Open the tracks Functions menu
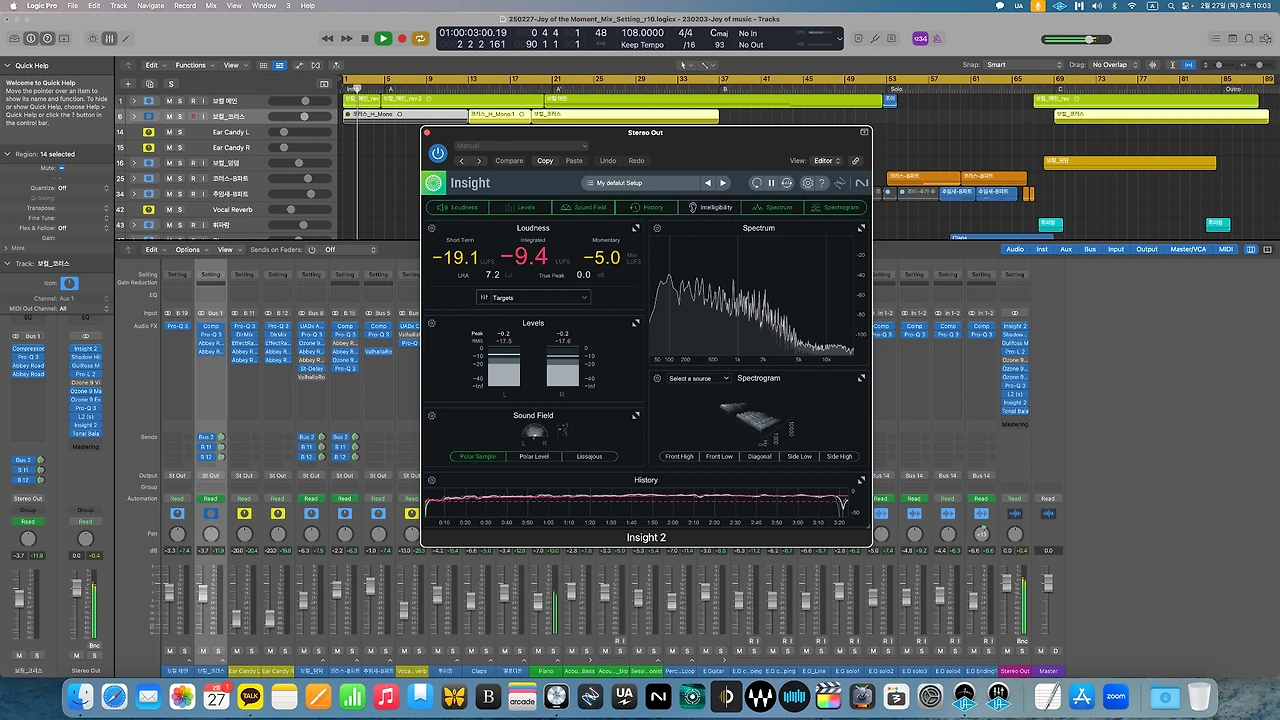The width and height of the screenshot is (1280, 720). pyautogui.click(x=193, y=65)
